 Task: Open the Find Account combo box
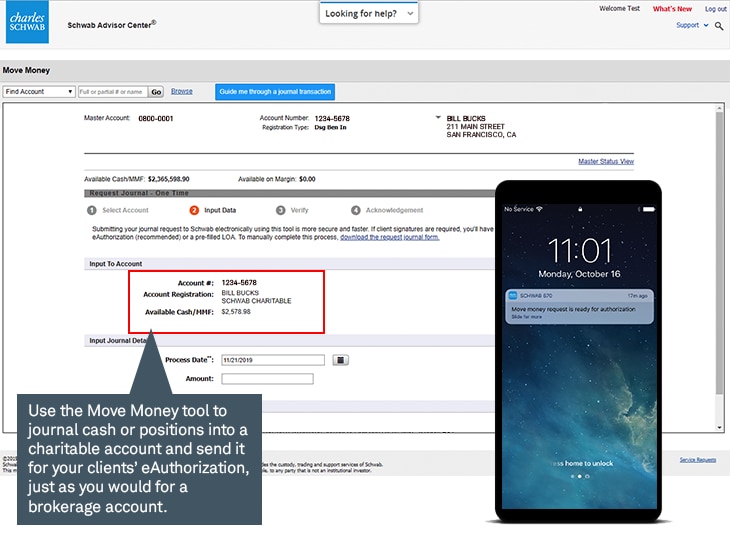pyautogui.click(x=39, y=92)
